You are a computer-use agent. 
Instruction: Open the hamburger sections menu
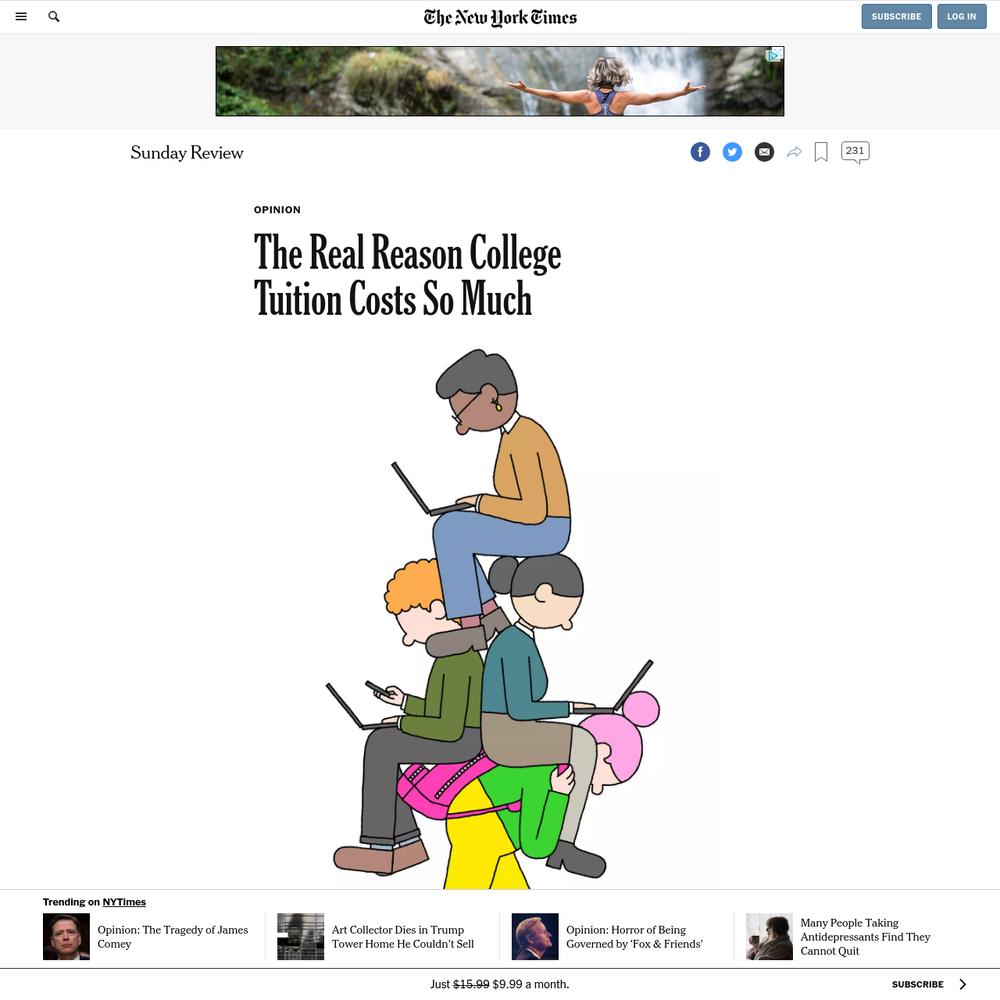(21, 17)
